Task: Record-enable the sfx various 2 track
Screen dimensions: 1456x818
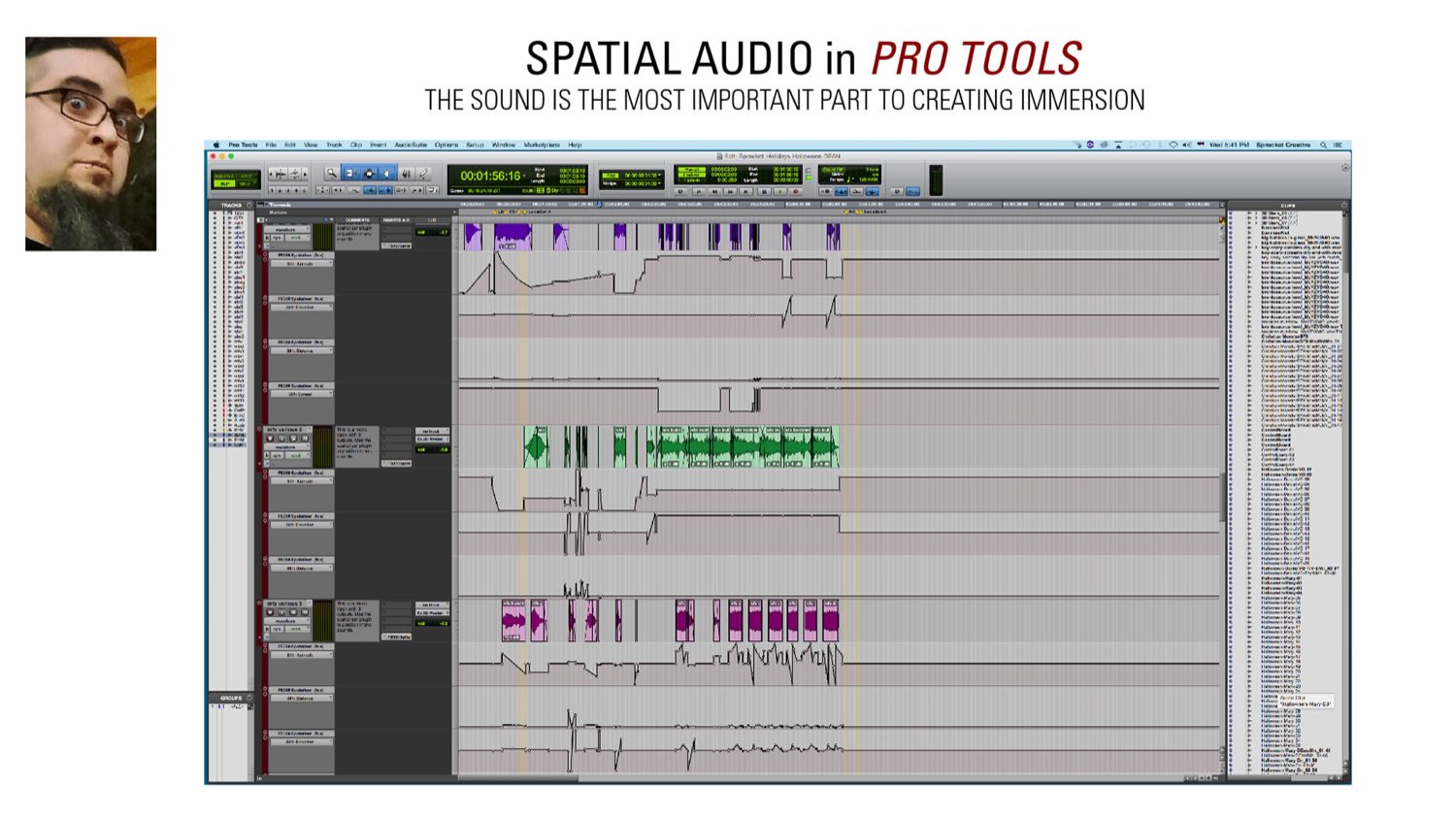Action: [x=270, y=438]
